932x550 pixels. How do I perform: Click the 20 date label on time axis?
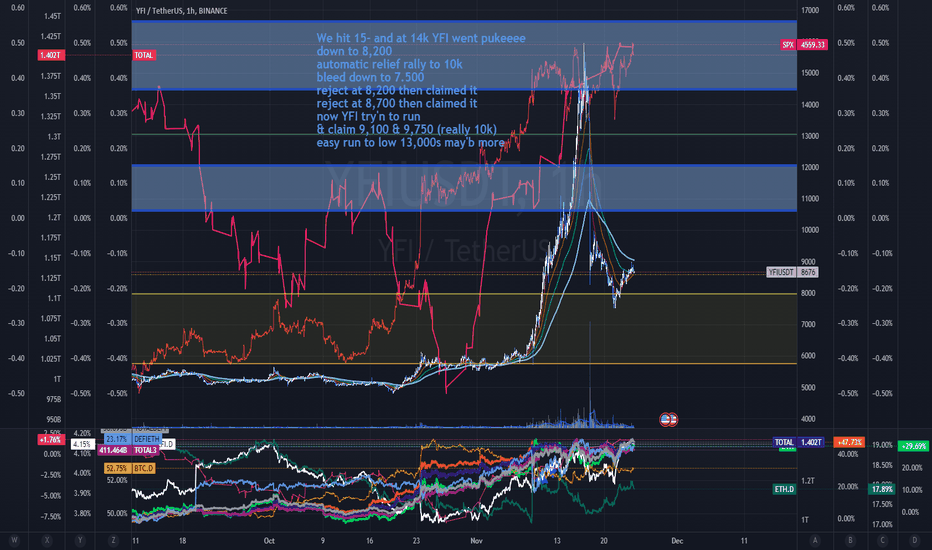click(604, 540)
